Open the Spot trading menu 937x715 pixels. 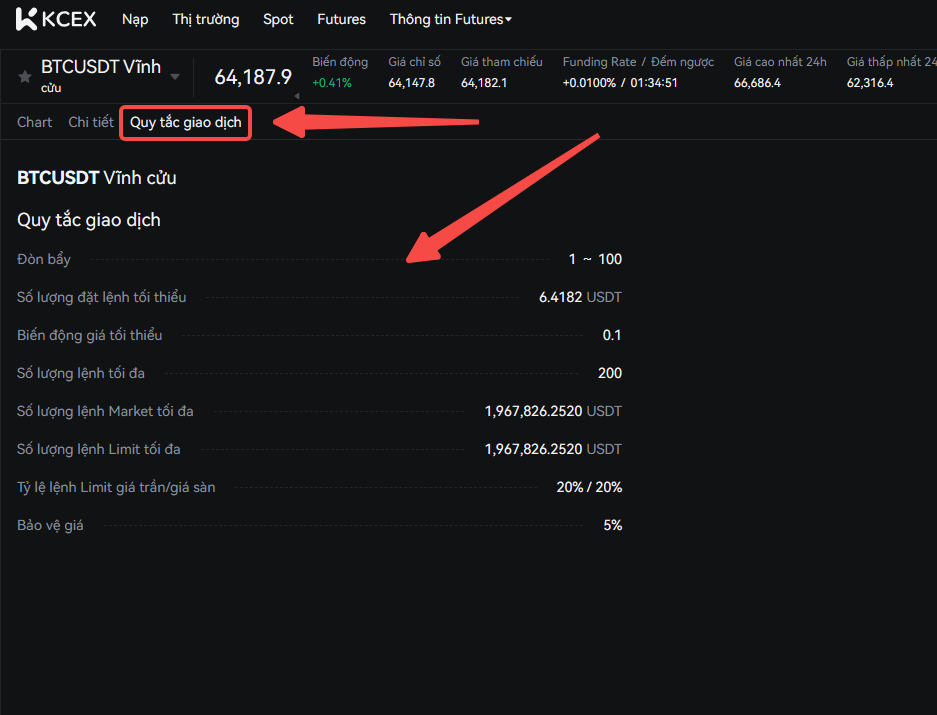tap(278, 19)
